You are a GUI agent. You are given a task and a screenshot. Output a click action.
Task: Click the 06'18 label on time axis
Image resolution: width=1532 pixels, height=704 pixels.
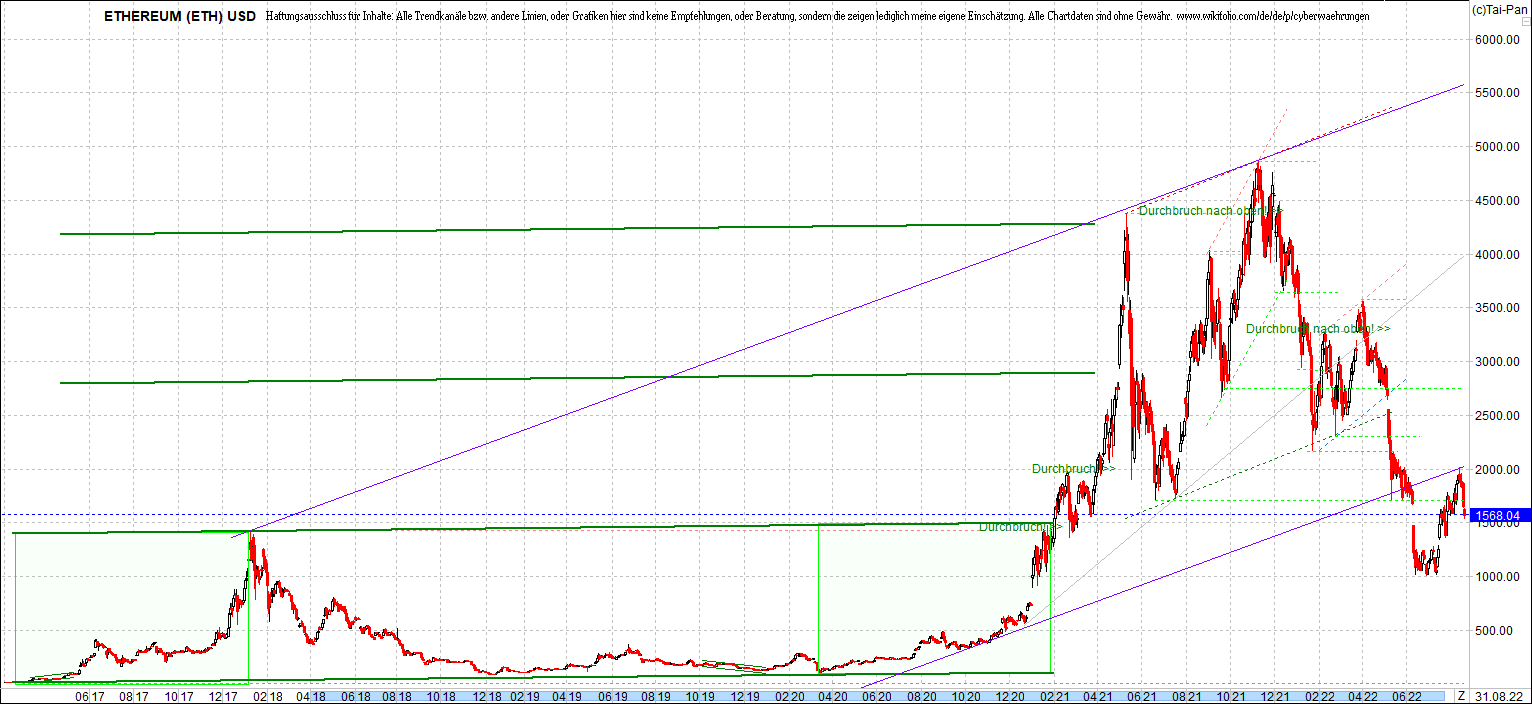point(356,696)
